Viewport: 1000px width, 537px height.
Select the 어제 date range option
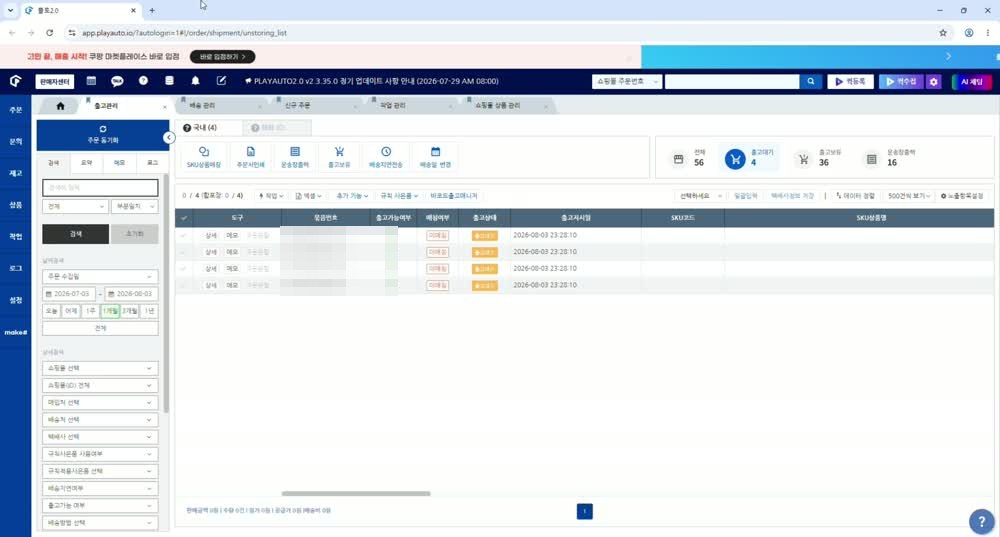(x=71, y=311)
